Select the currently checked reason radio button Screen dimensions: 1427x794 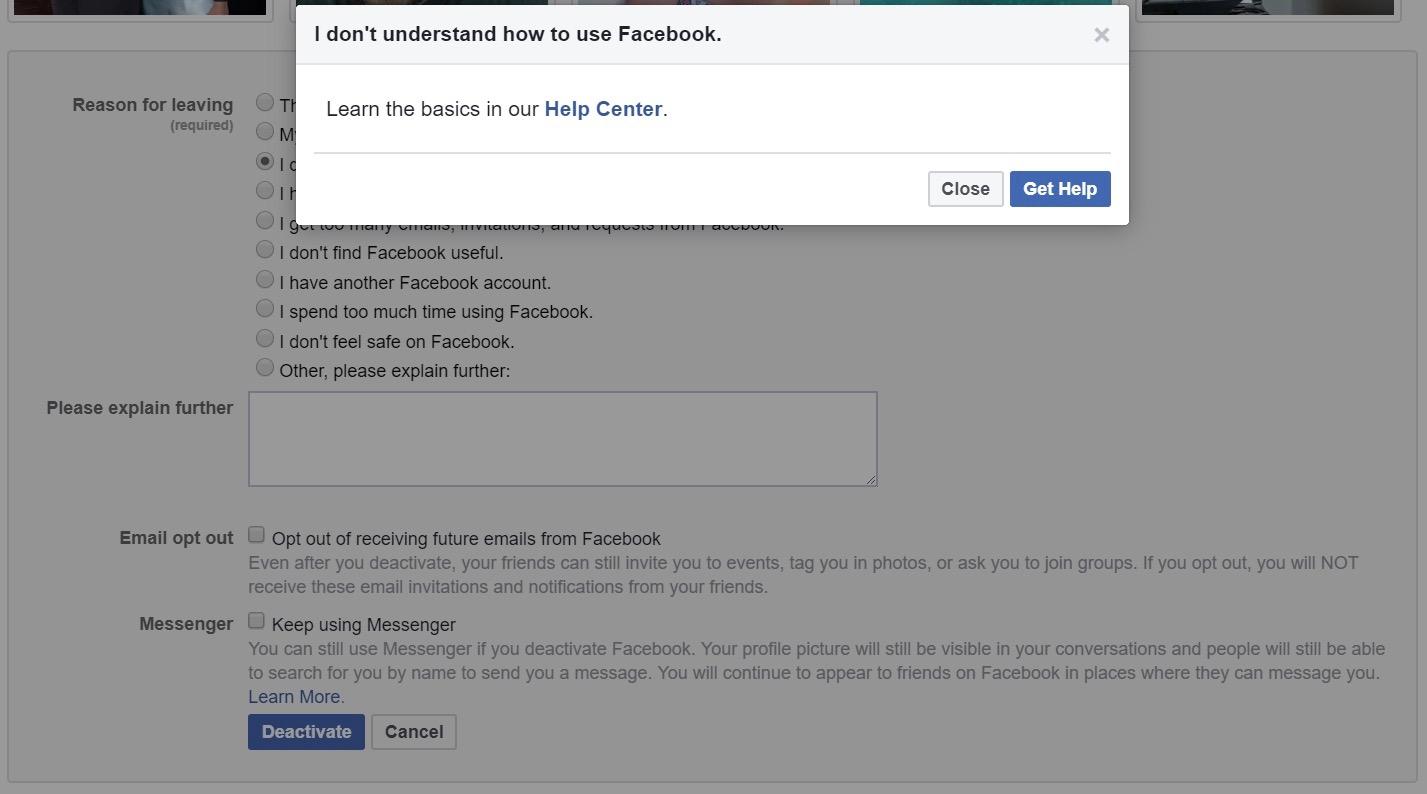tap(265, 161)
